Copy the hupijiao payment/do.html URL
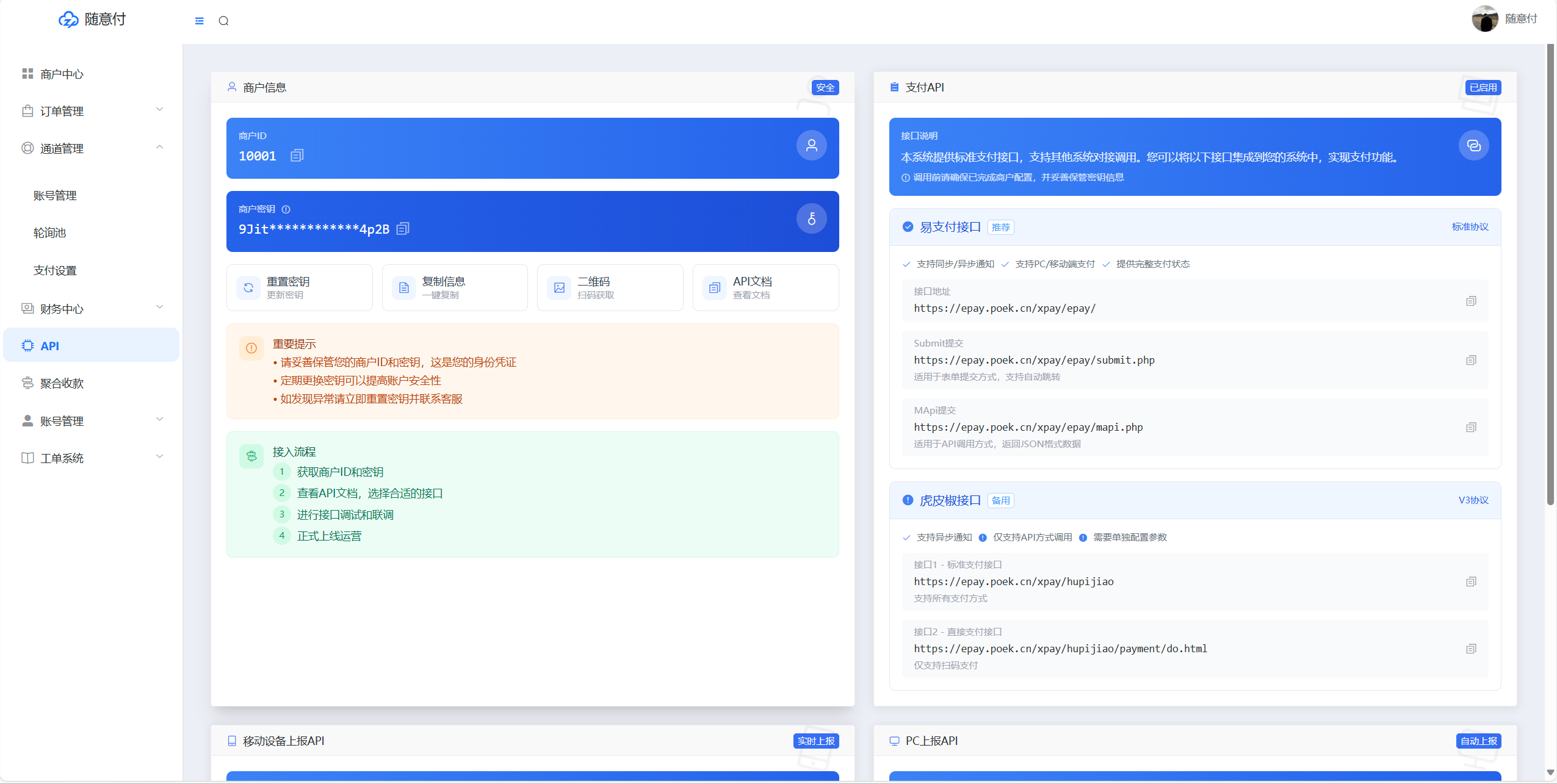 [x=1471, y=649]
